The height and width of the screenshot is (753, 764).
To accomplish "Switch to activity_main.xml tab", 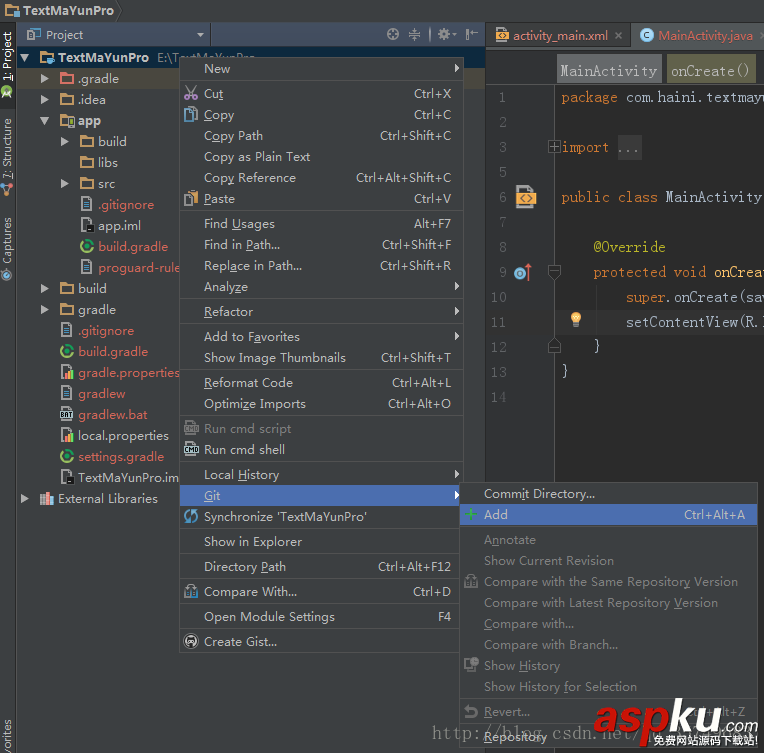I will (560, 35).
